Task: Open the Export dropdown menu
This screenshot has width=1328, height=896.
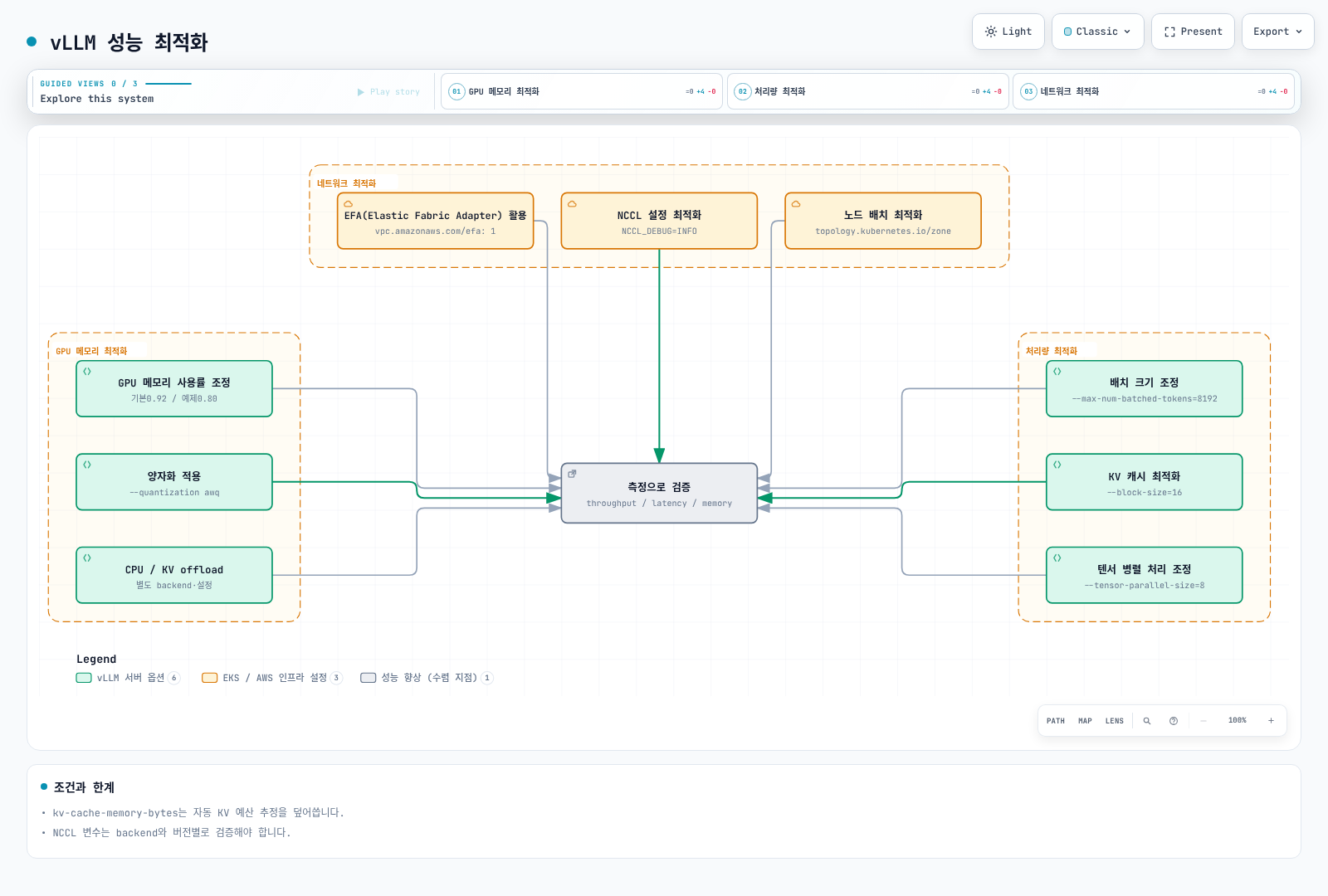Action: click(1278, 32)
